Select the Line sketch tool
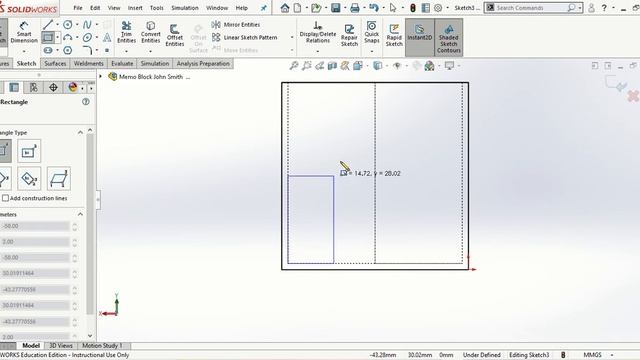This screenshot has width=640, height=360. (x=48, y=24)
